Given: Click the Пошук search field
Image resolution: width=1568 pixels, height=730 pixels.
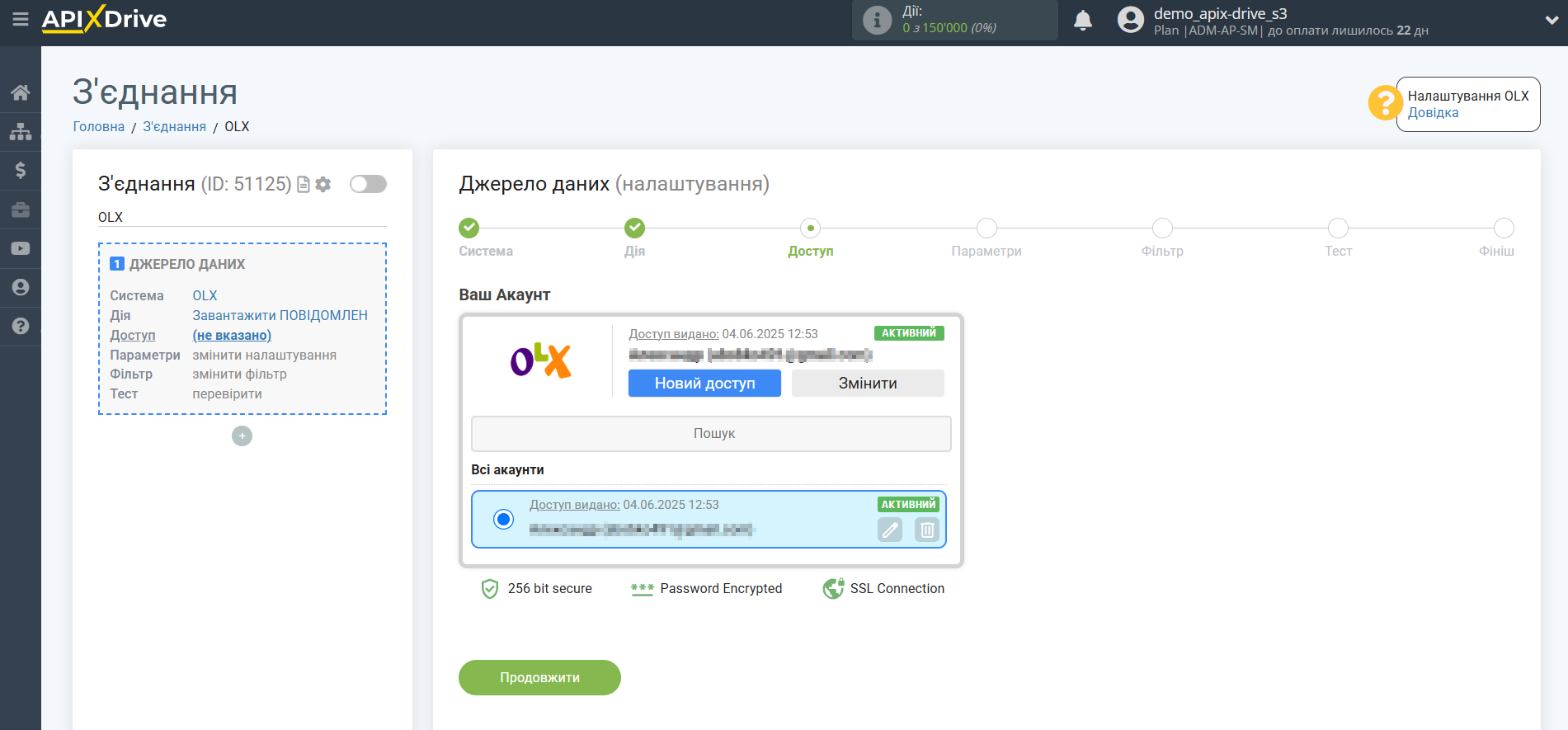Looking at the screenshot, I should (x=711, y=433).
